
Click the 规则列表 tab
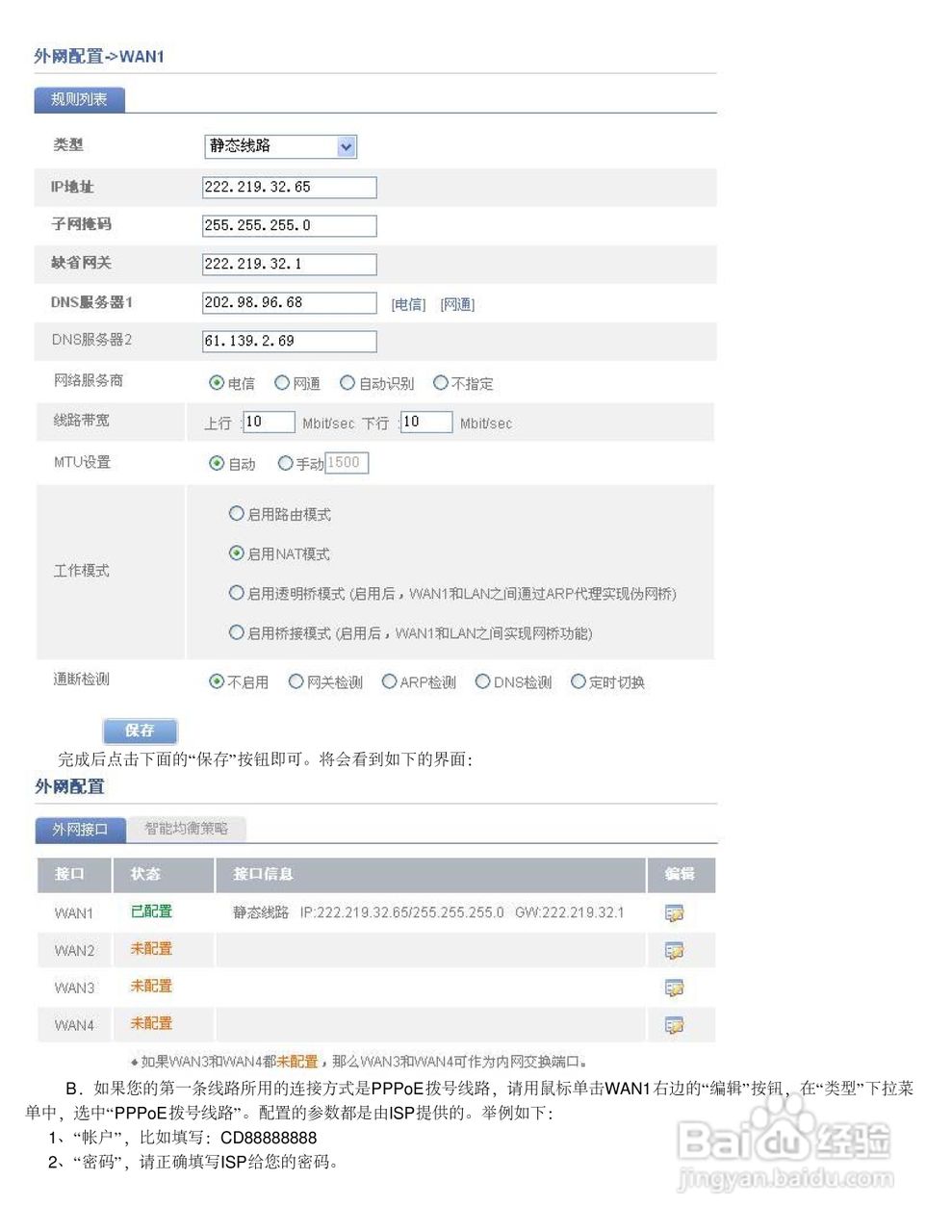tap(79, 99)
